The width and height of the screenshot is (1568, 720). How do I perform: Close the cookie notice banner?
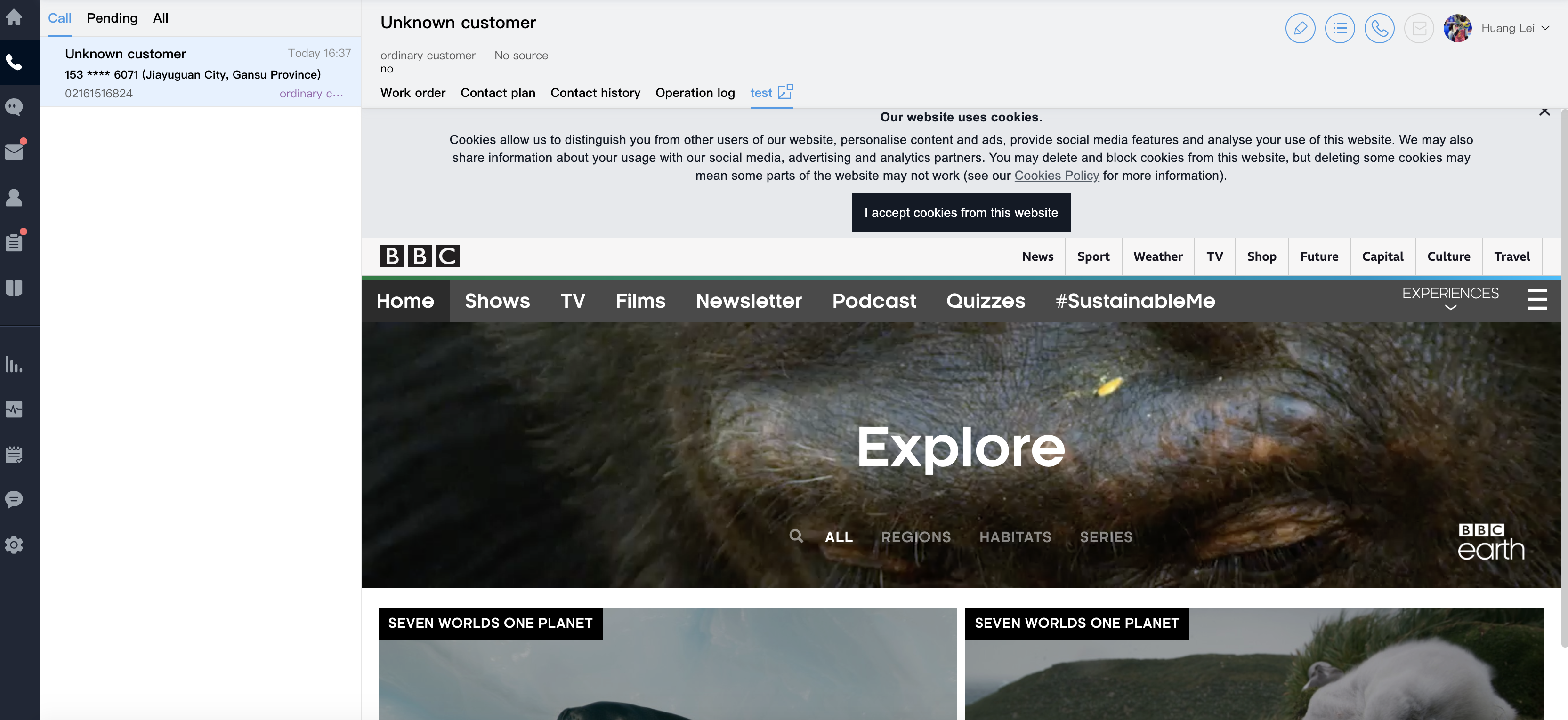point(1544,112)
